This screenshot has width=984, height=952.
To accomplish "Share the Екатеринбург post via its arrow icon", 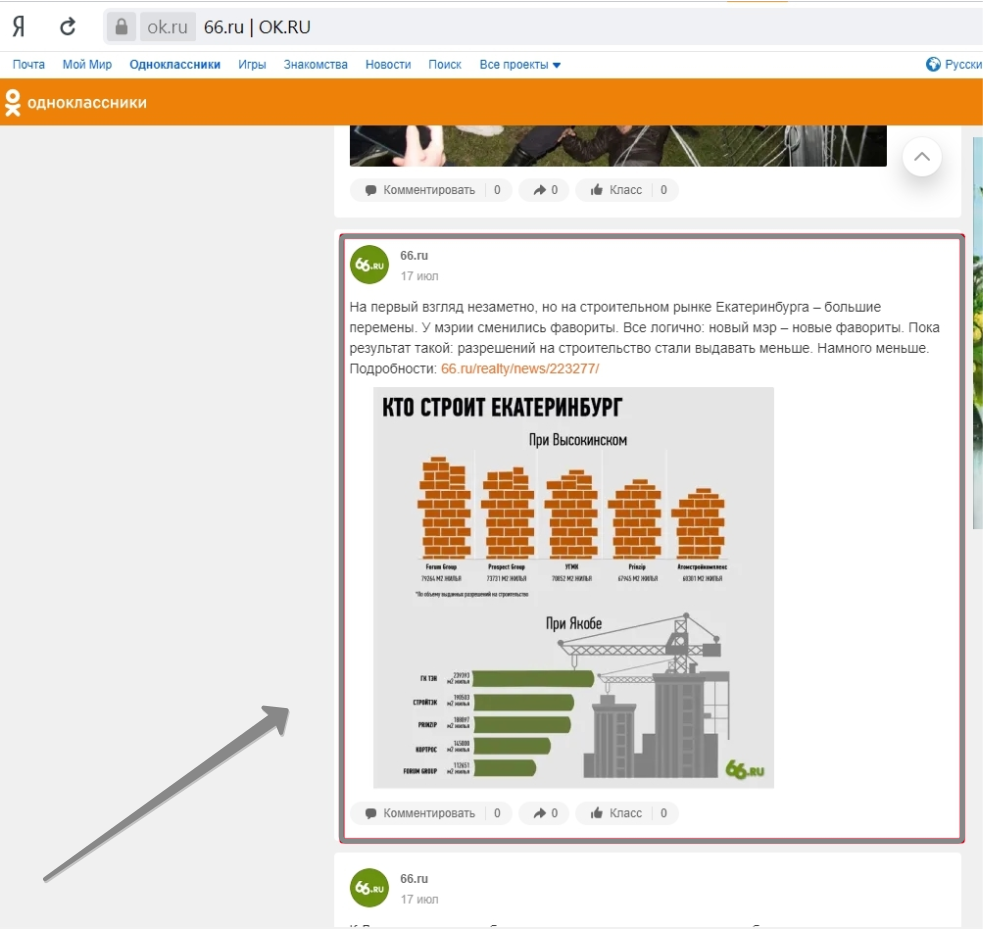I will click(545, 813).
